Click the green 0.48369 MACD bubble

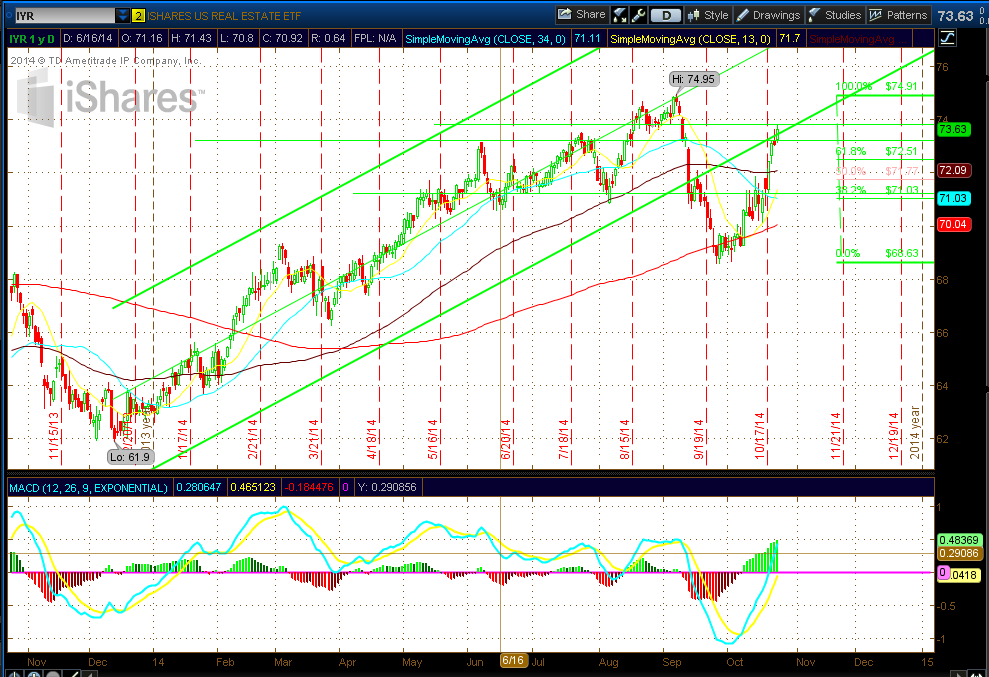pyautogui.click(x=959, y=540)
